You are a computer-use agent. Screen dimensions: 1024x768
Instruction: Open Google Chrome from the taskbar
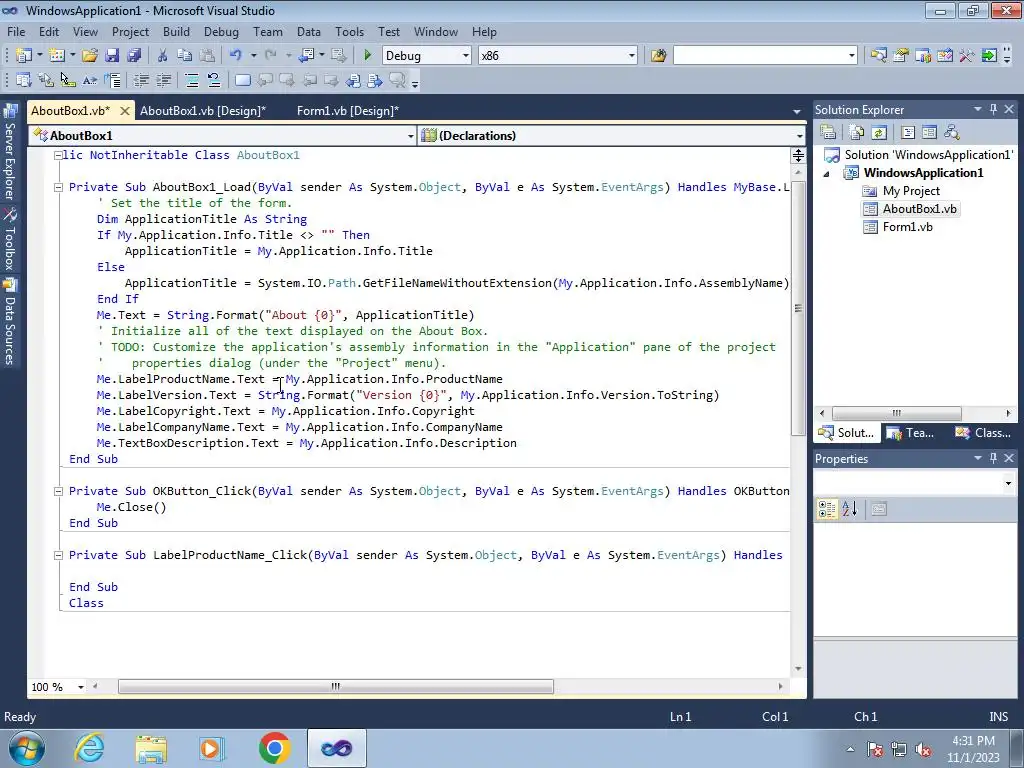point(274,748)
